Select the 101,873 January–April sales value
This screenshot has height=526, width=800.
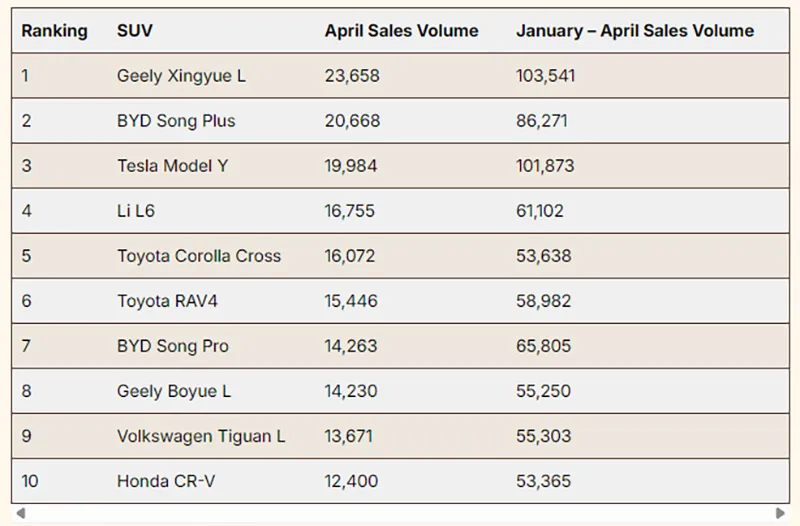click(545, 166)
